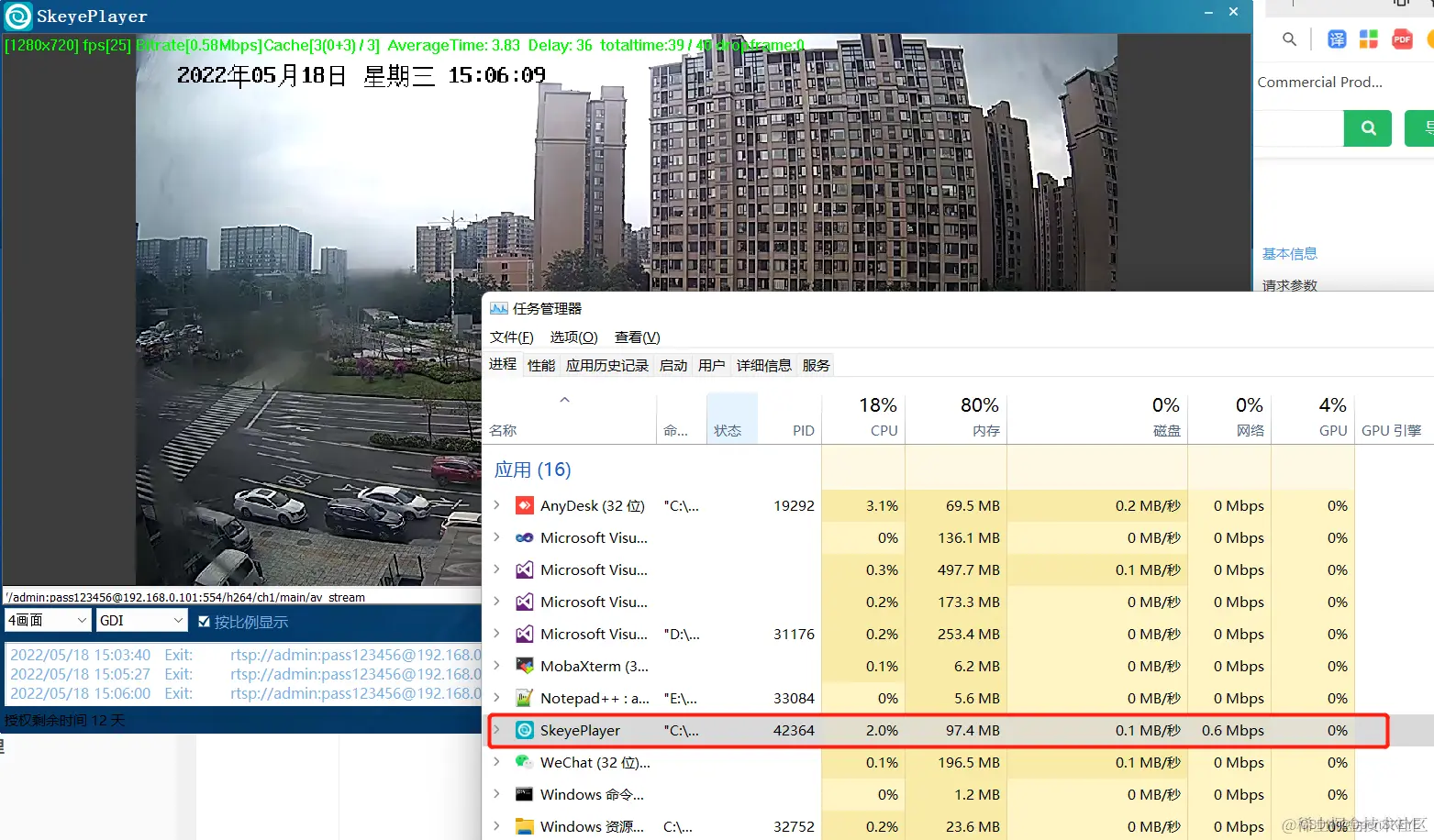Click the MobaXterm process icon

click(525, 666)
